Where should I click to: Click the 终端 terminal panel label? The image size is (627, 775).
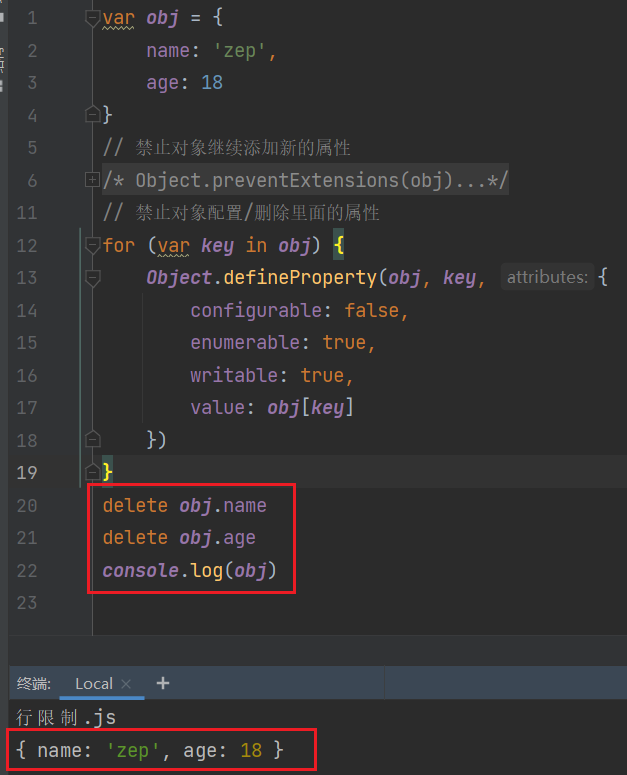[34, 684]
